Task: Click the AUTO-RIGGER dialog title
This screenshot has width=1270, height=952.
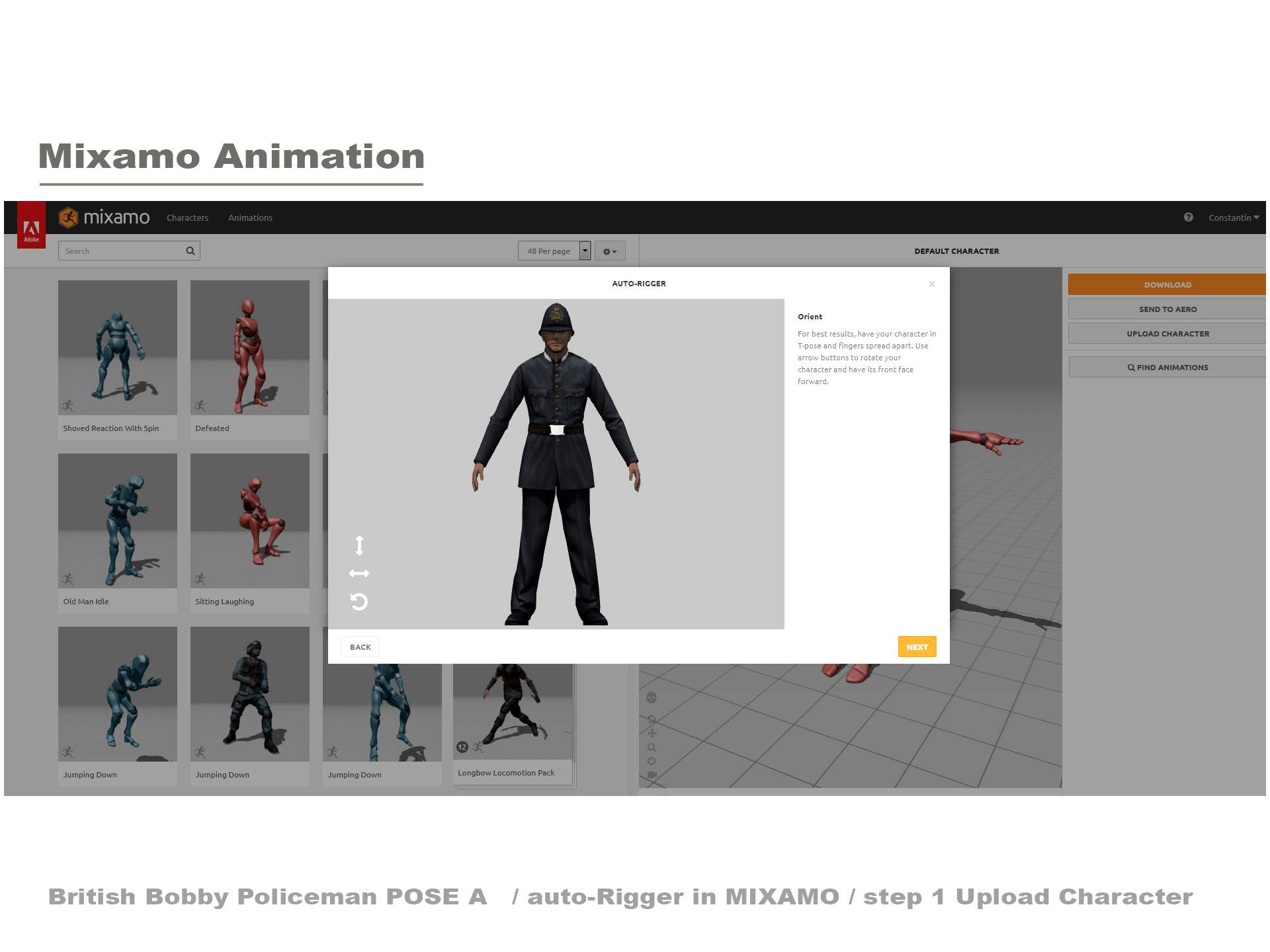Action: (639, 284)
